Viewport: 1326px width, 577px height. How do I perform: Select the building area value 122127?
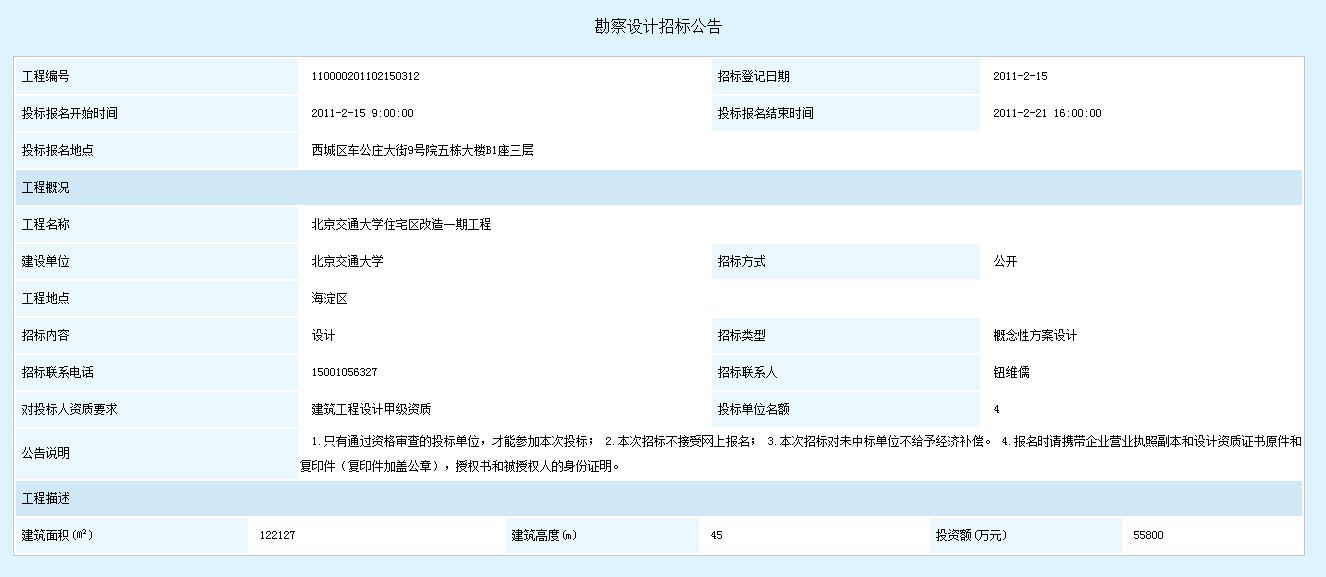(x=277, y=536)
